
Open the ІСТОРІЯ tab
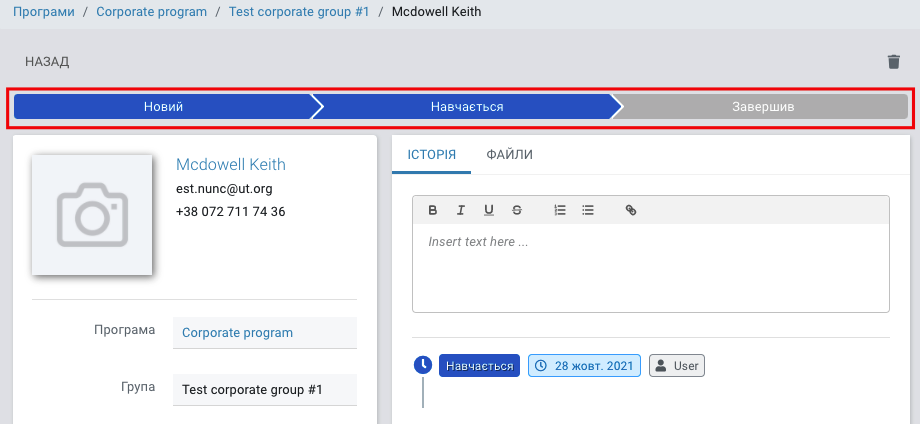click(x=431, y=155)
